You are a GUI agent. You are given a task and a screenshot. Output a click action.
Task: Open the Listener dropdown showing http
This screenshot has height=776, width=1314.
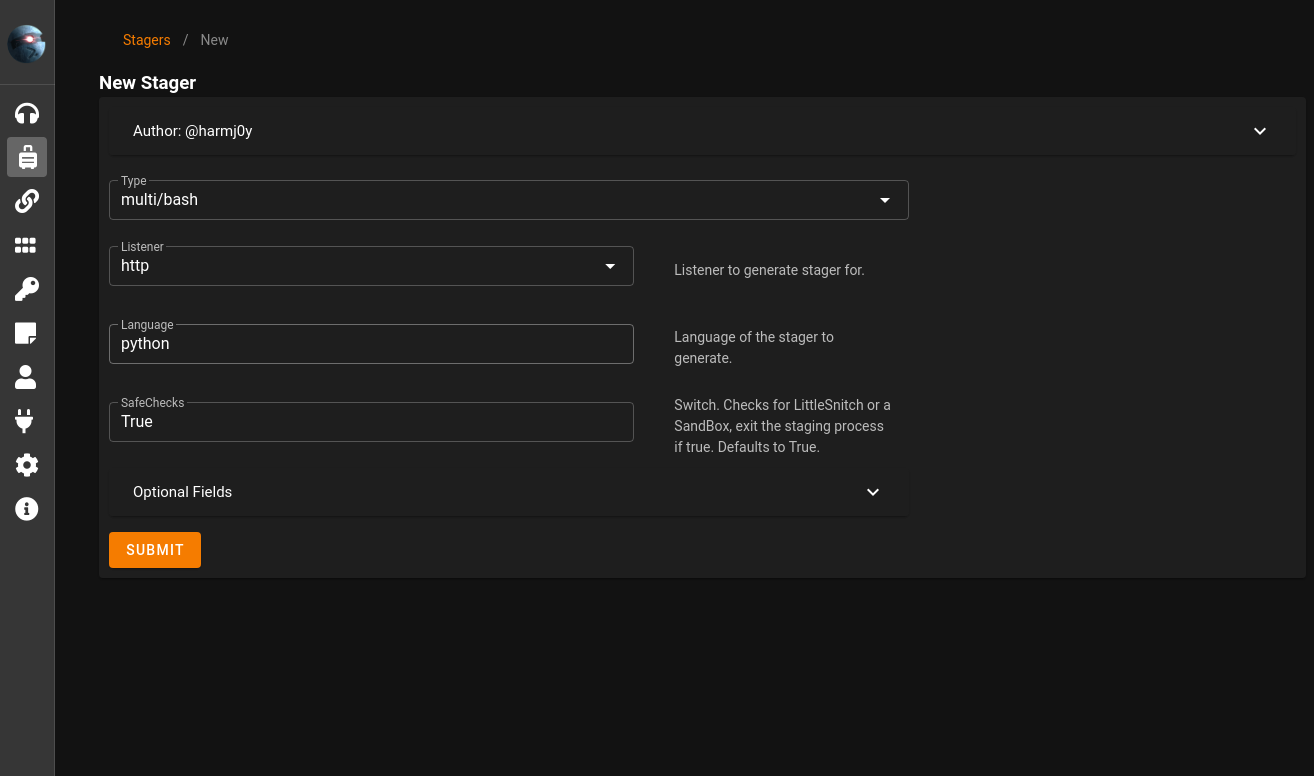tap(371, 266)
